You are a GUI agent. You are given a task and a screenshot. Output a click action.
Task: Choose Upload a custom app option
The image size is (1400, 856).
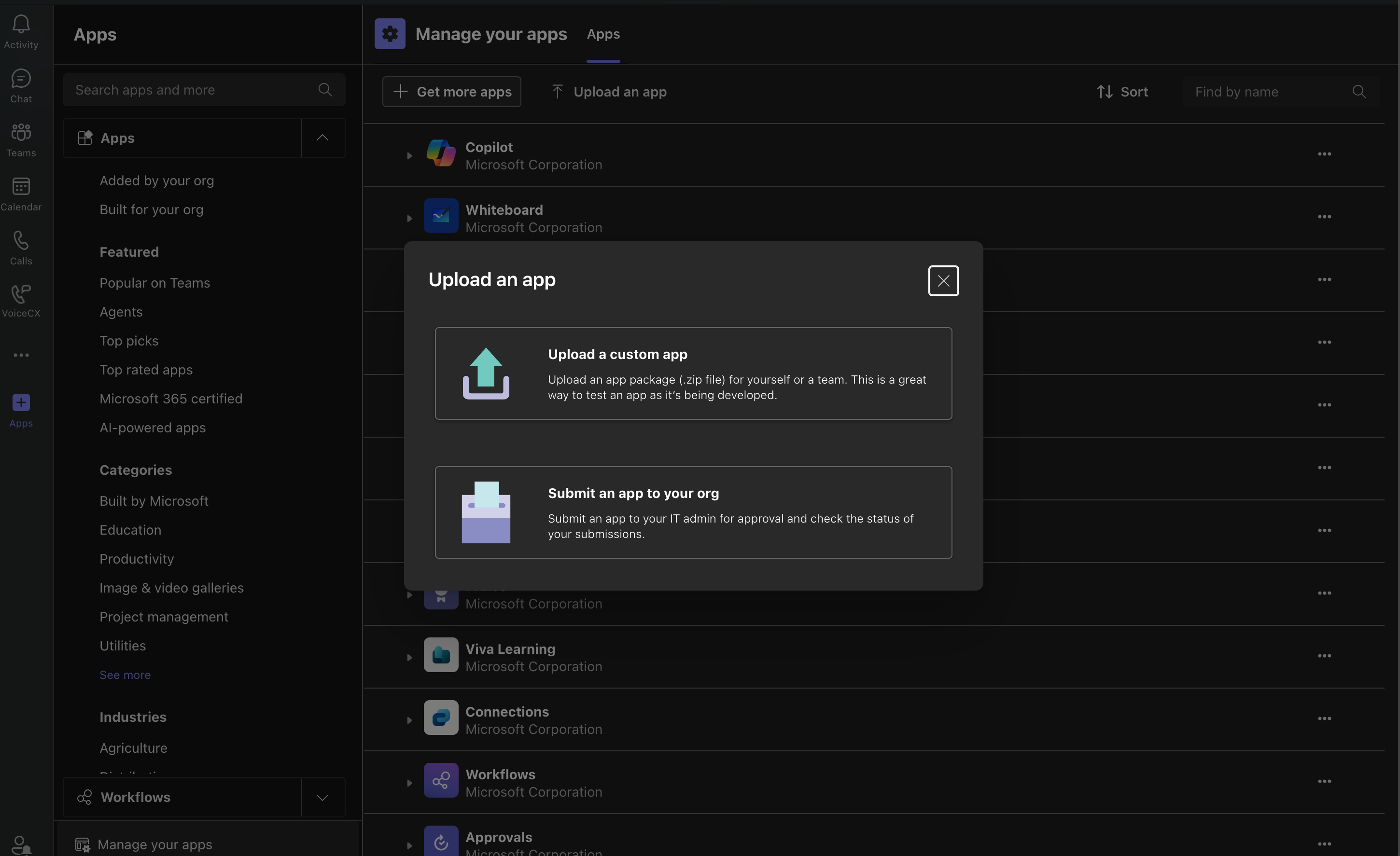tap(693, 373)
